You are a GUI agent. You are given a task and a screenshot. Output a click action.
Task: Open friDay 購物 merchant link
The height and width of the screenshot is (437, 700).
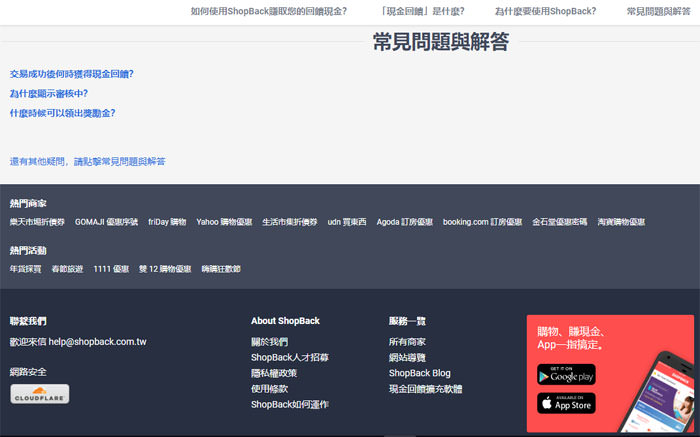coord(167,222)
